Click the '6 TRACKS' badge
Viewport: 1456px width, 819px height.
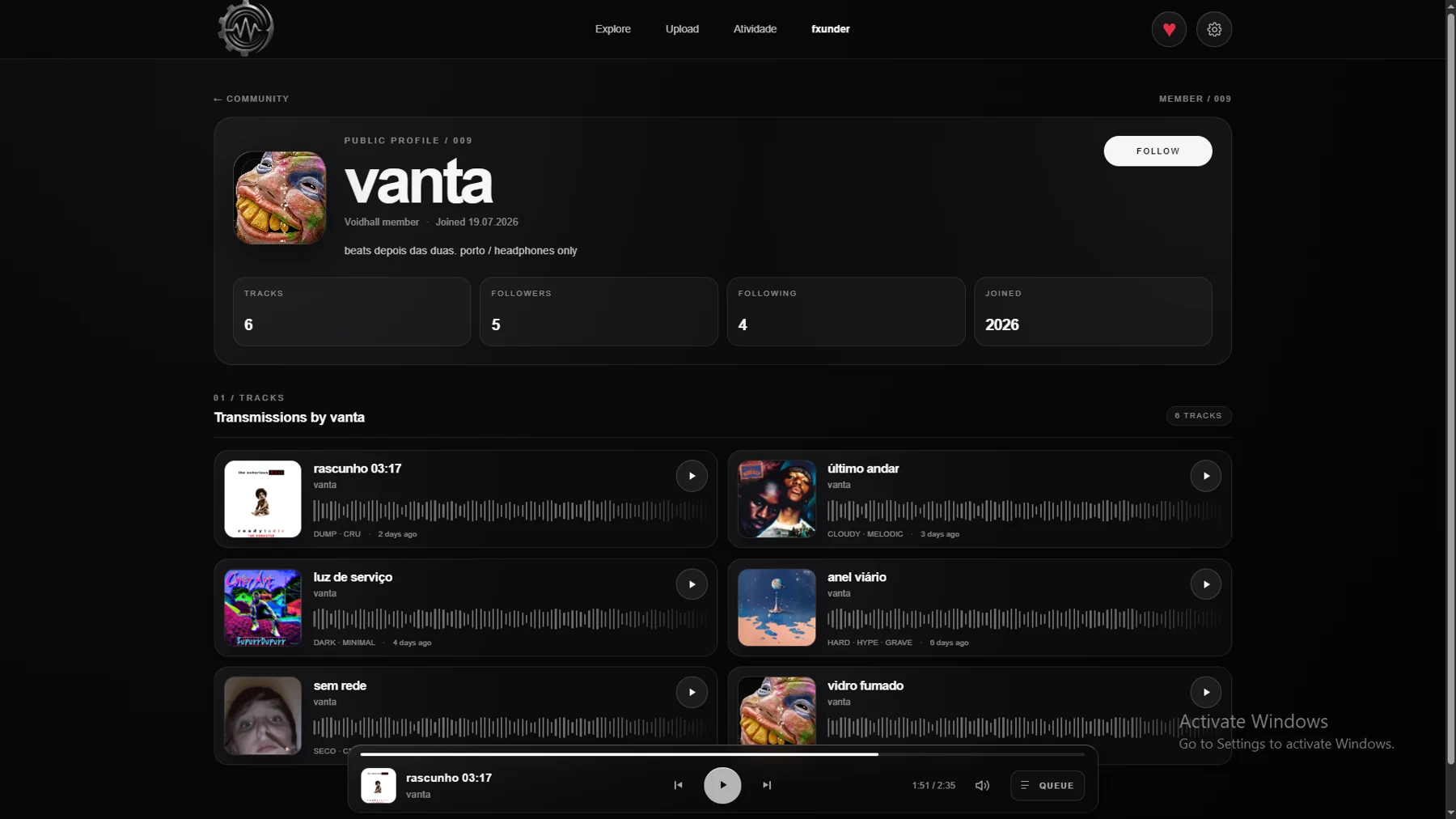pos(1199,416)
